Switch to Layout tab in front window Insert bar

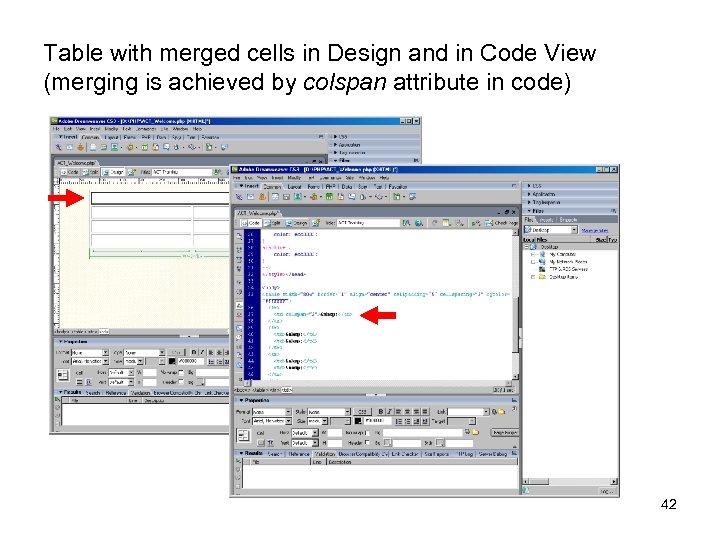(x=294, y=186)
